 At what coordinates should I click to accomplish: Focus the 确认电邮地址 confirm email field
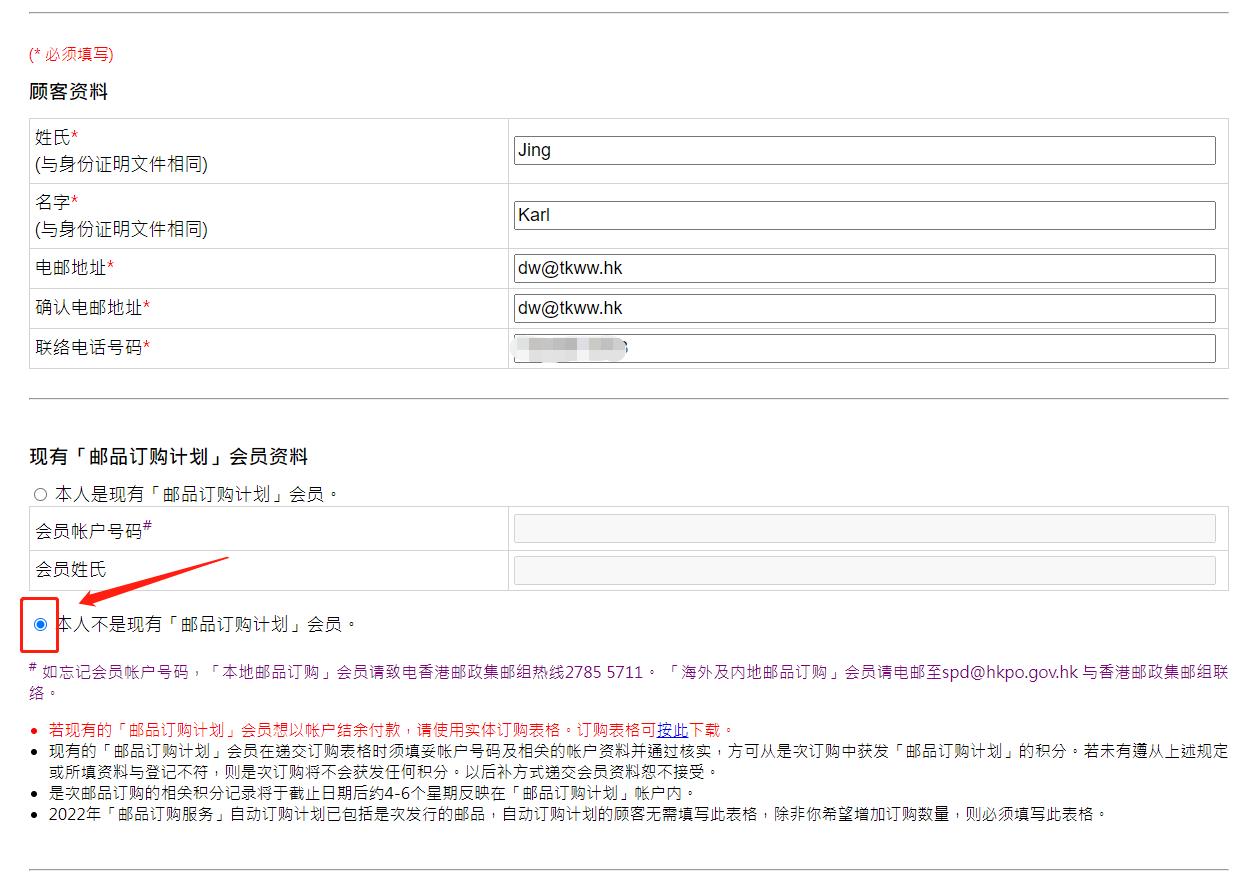click(x=864, y=308)
